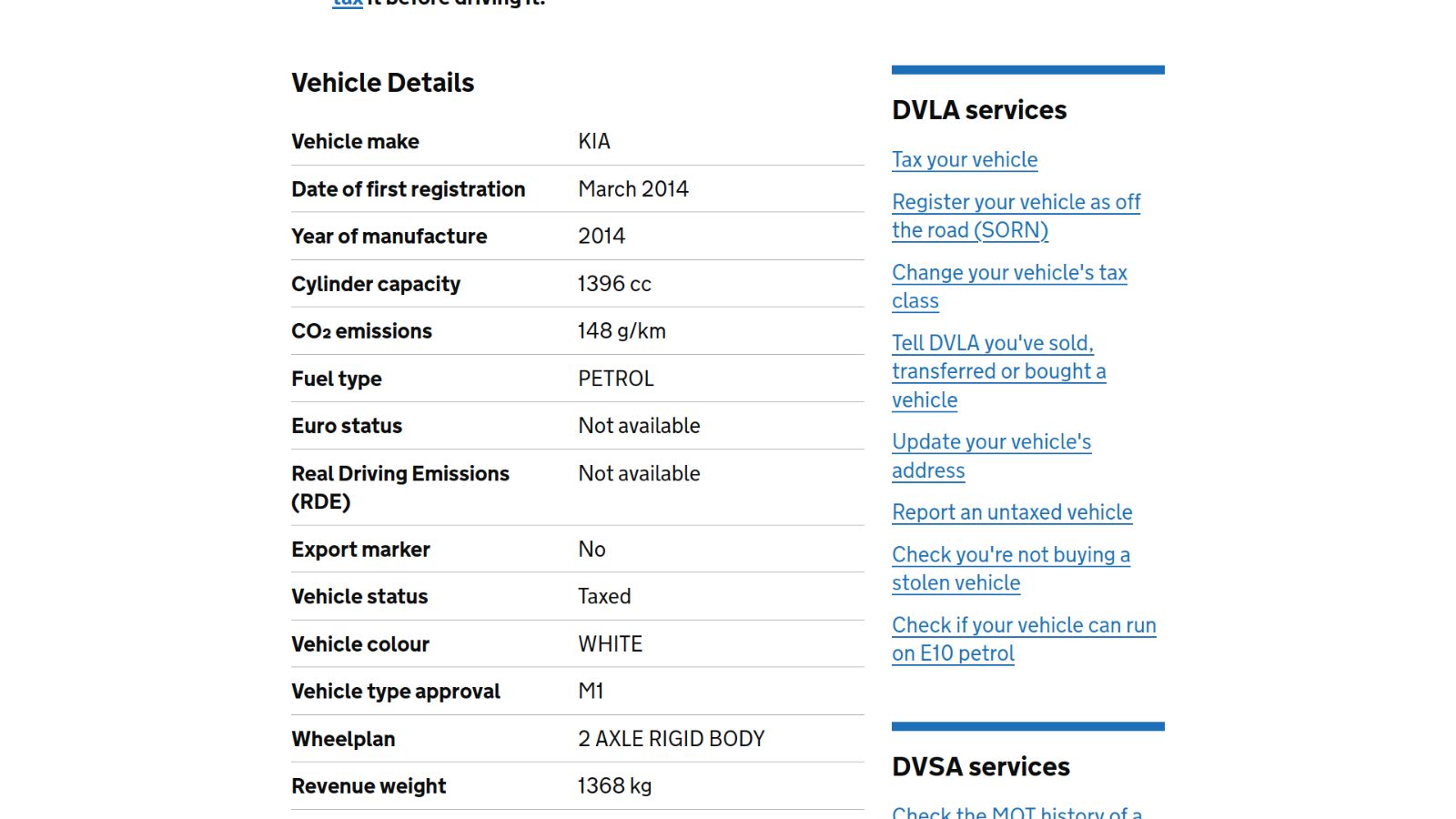The width and height of the screenshot is (1456, 819).
Task: Open the 'Tax your vehicle' link
Action: (x=965, y=160)
